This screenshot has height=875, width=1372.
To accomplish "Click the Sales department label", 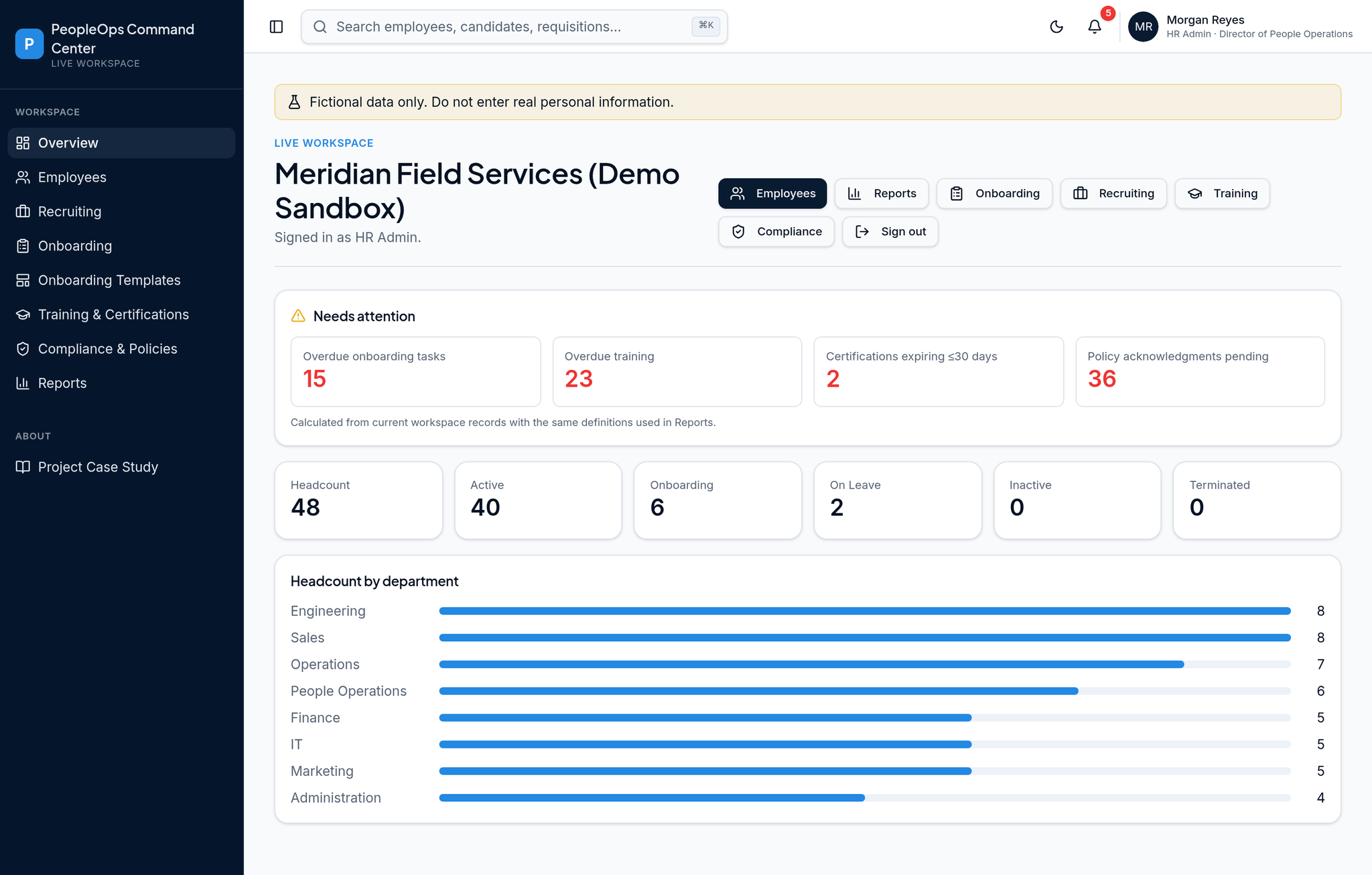I will [x=307, y=638].
